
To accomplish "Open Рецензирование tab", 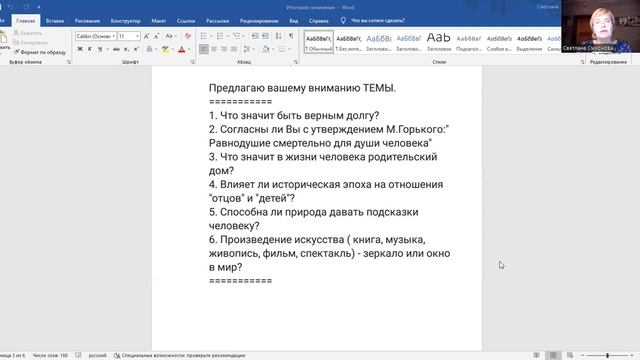I will click(259, 21).
